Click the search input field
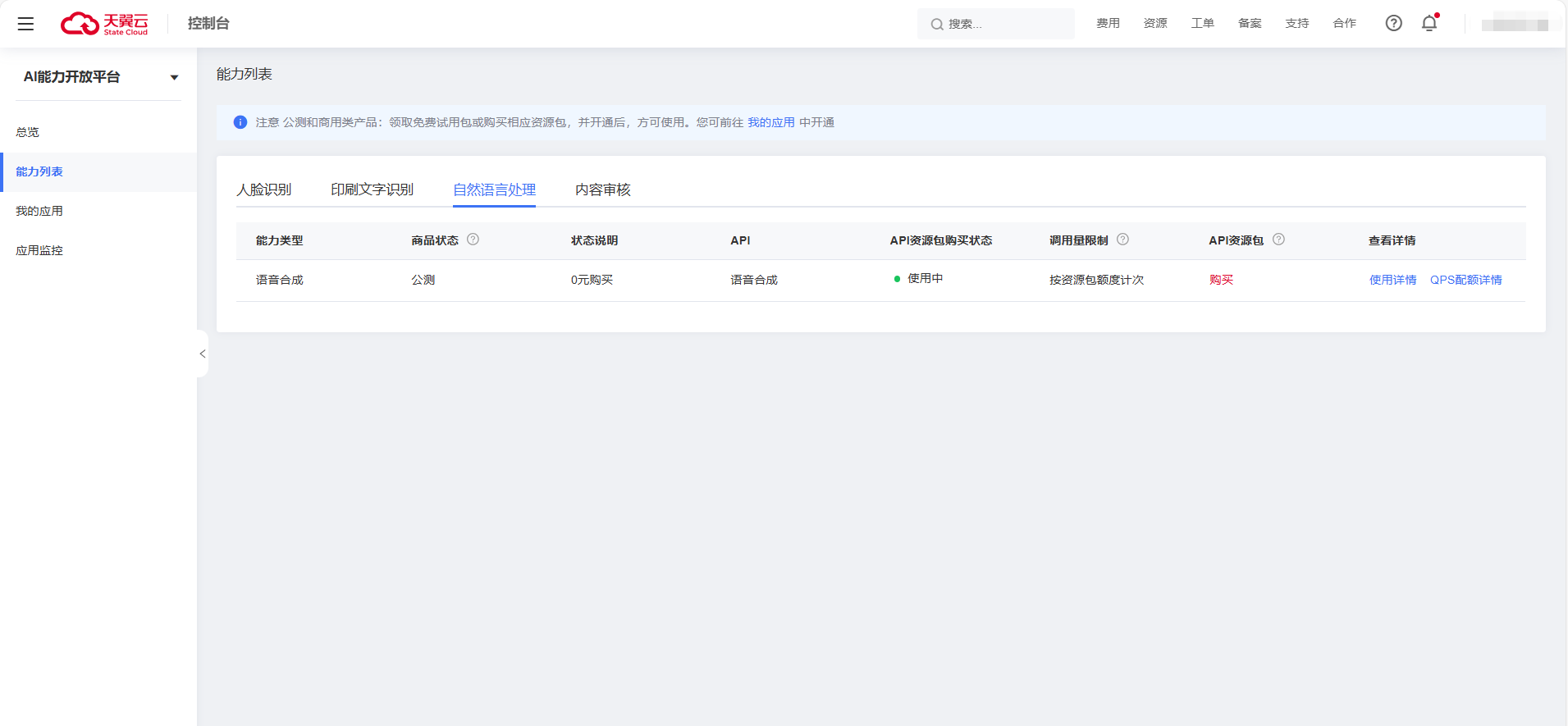This screenshot has width=1568, height=726. click(995, 24)
